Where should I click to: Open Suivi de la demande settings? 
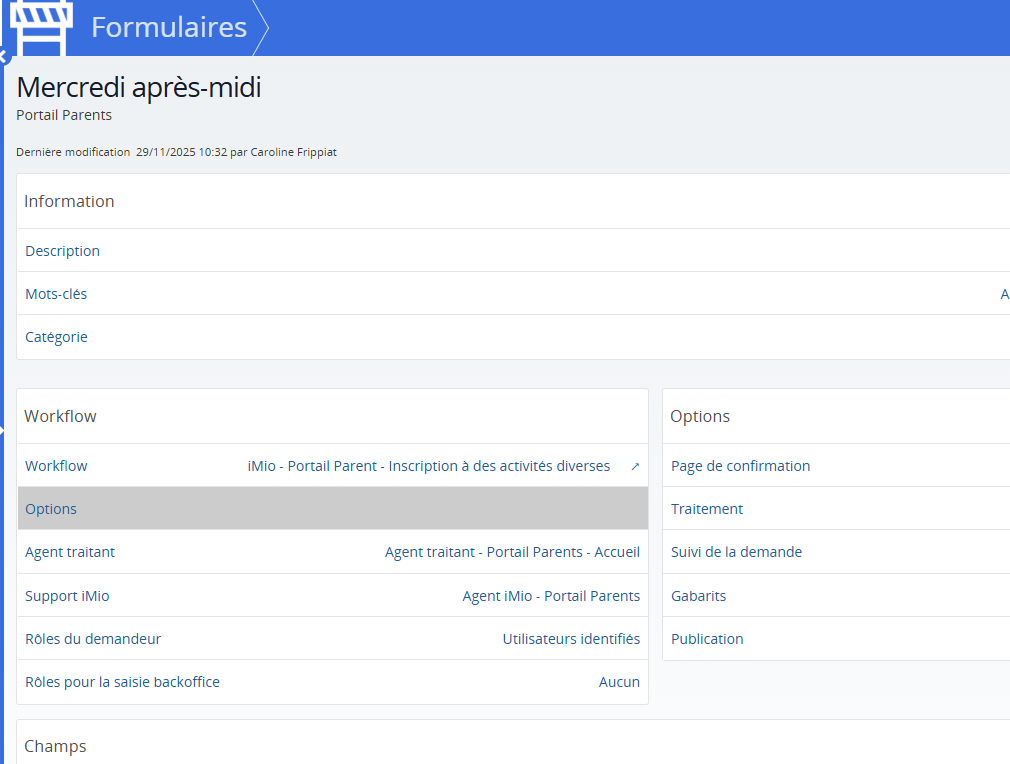pyautogui.click(x=736, y=551)
